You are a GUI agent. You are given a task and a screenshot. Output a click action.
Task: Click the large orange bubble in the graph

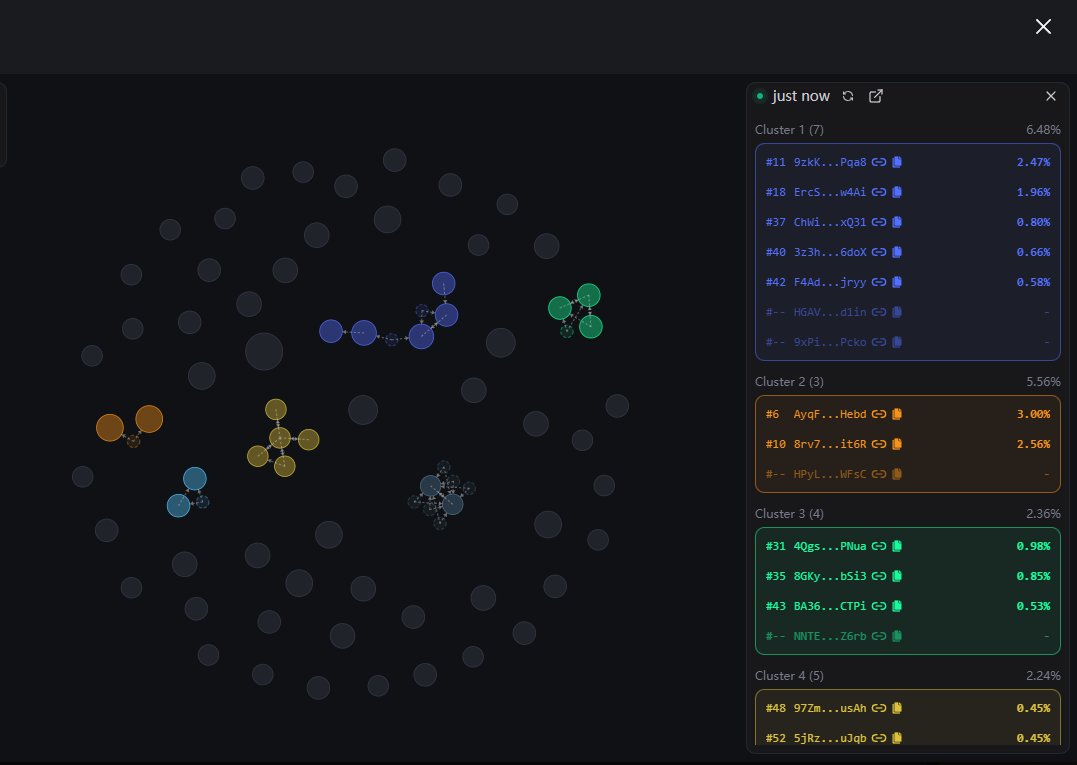(149, 419)
